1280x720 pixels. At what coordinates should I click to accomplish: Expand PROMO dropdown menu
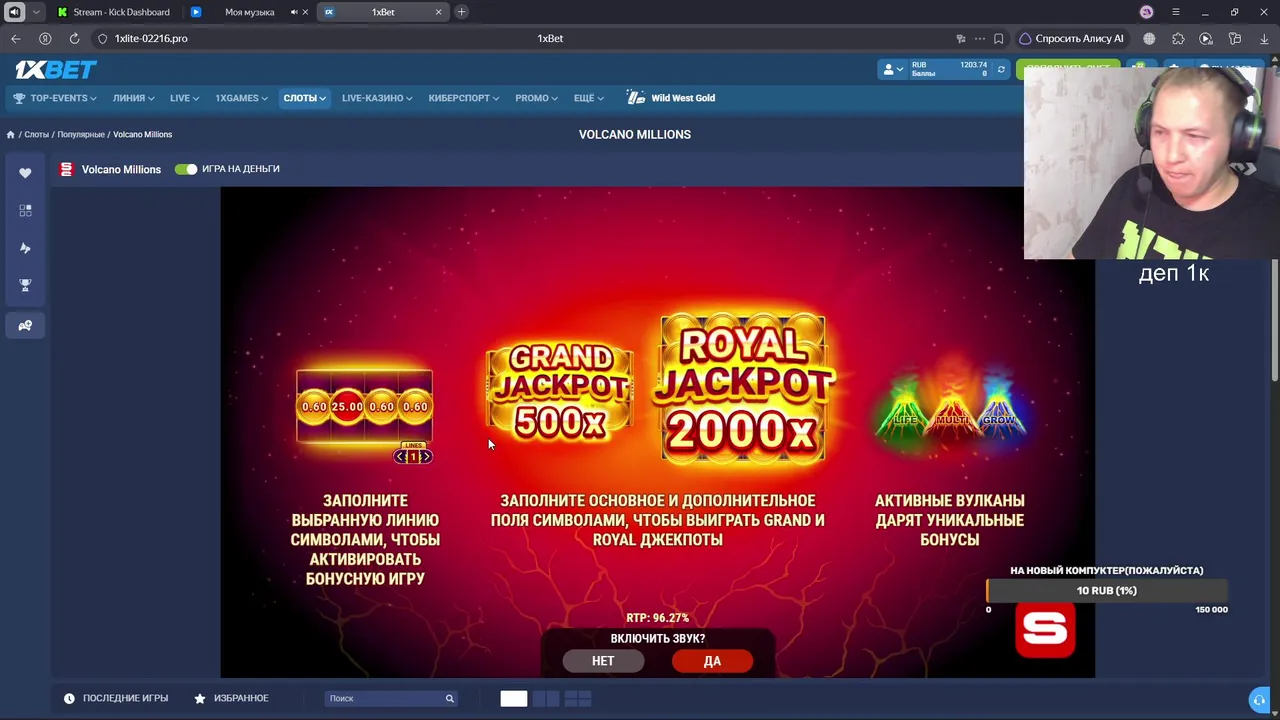(537, 98)
